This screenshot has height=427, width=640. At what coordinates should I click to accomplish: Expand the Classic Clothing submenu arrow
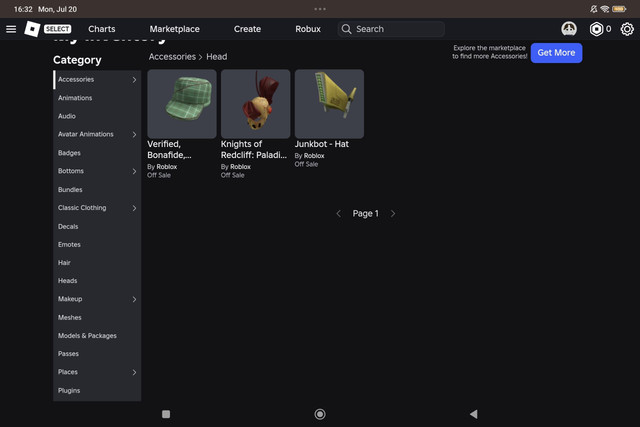[134, 208]
